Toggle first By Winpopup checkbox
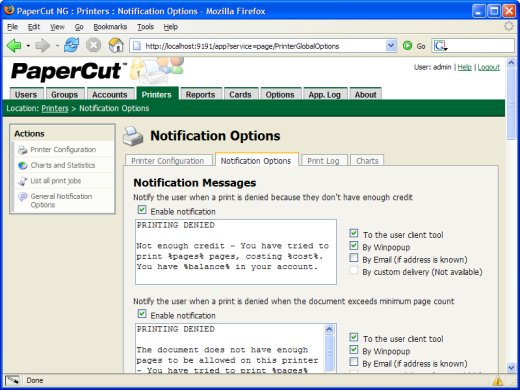 click(354, 246)
